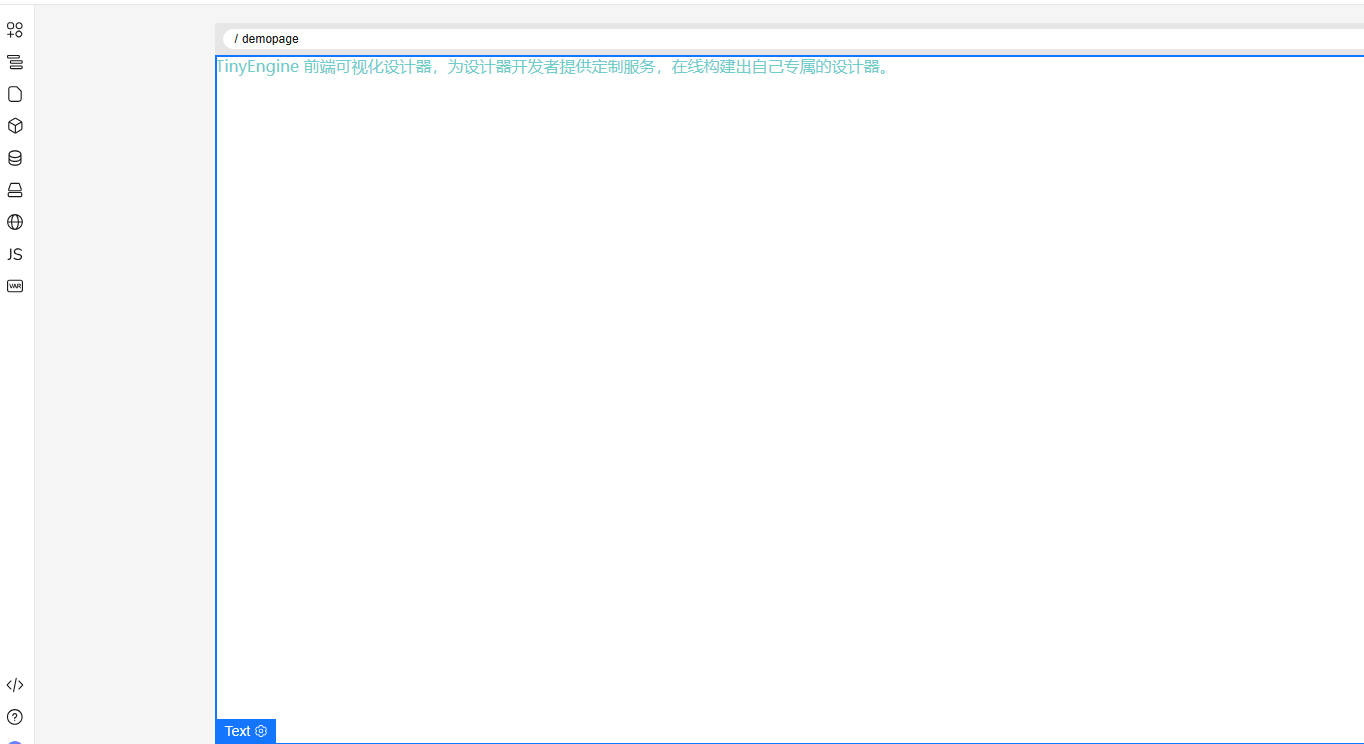Open the data source database icon
This screenshot has width=1364, height=744.
(15, 158)
